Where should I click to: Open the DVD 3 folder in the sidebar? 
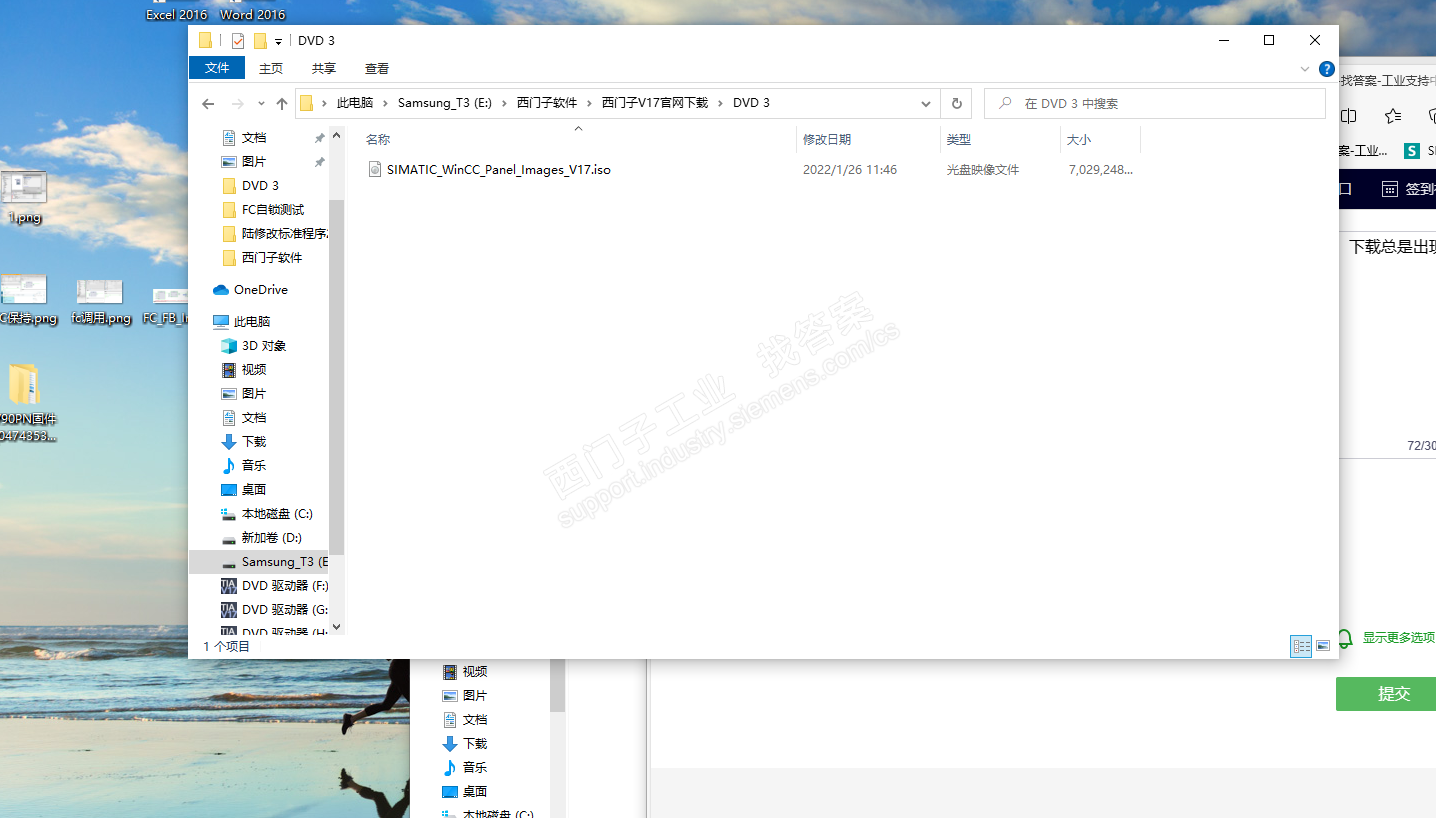(260, 186)
